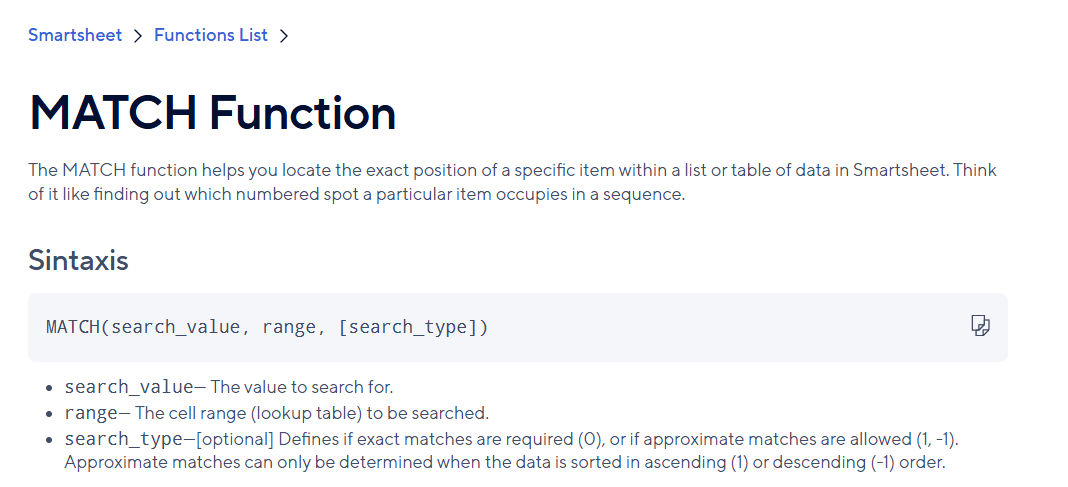Click the chevron after Functions List breadcrumb
The image size is (1068, 487).
click(x=284, y=35)
